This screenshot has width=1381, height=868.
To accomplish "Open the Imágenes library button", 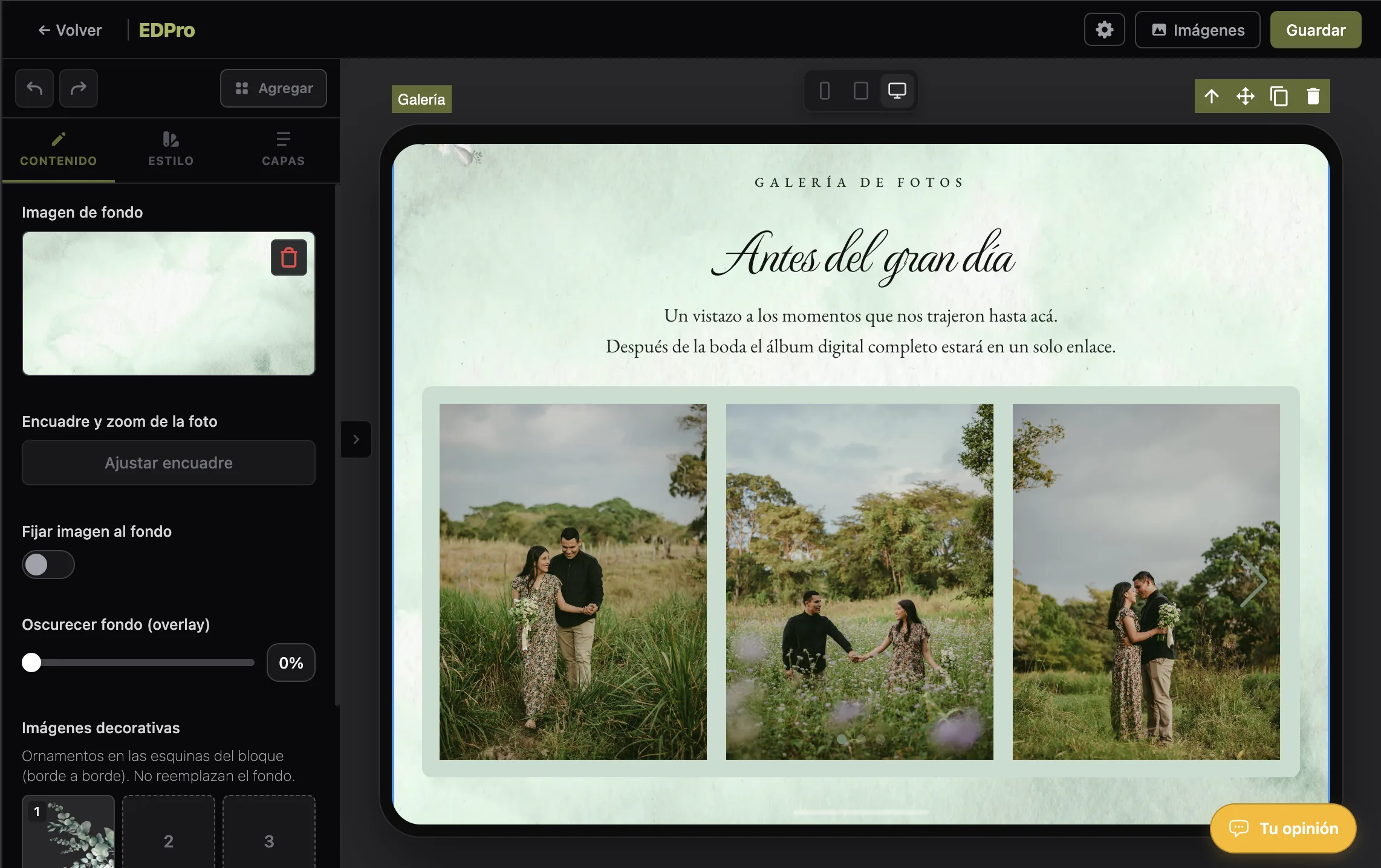I will [x=1197, y=30].
